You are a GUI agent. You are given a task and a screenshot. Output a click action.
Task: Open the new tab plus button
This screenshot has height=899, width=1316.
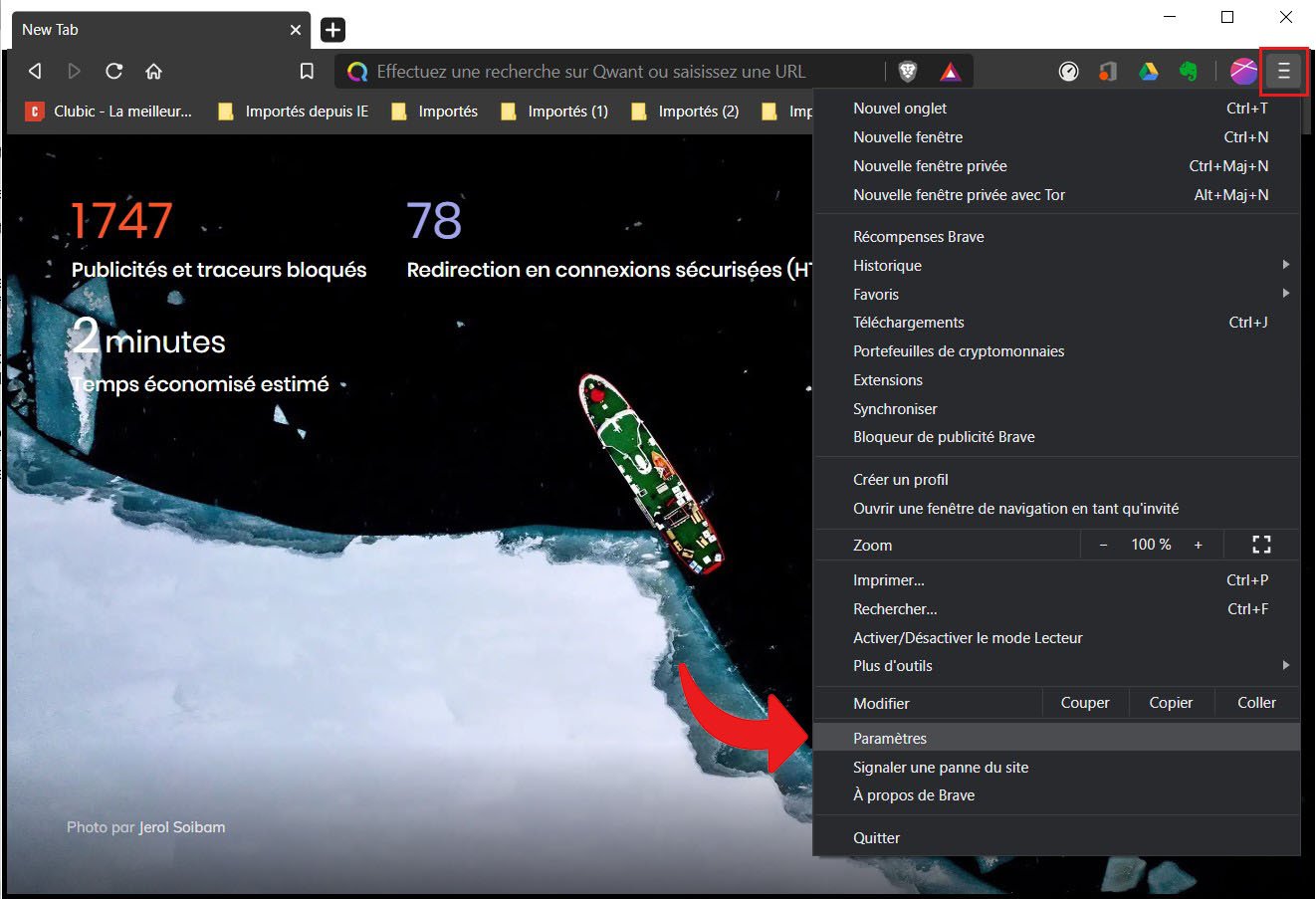tap(332, 30)
